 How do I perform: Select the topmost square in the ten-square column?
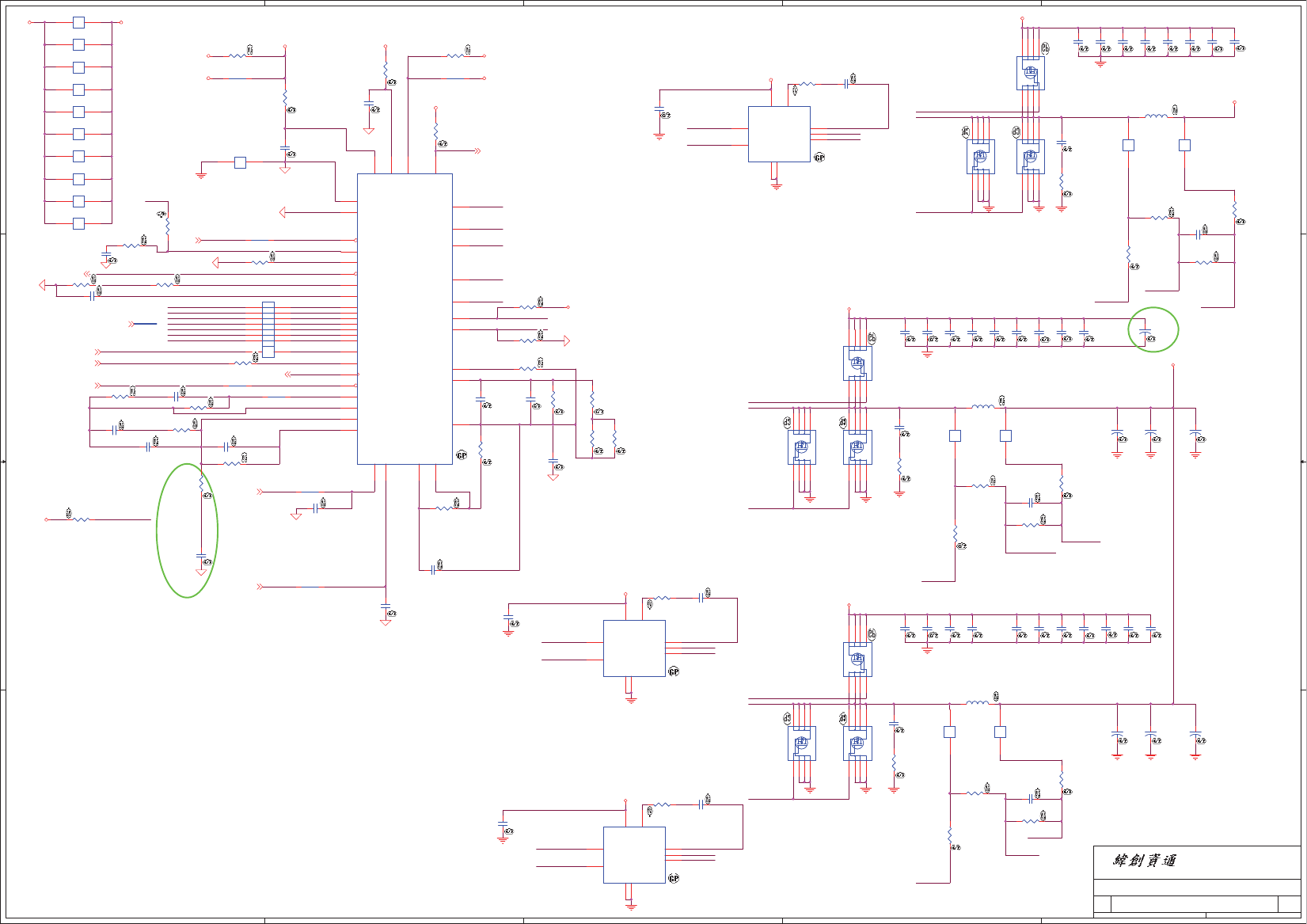(x=78, y=22)
